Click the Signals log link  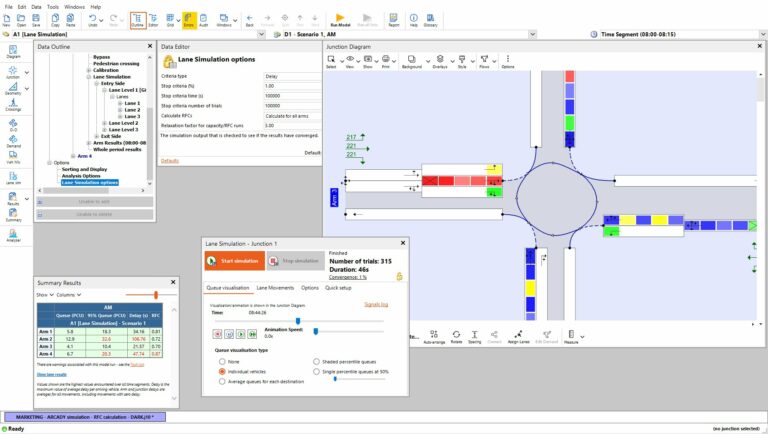[x=376, y=303]
